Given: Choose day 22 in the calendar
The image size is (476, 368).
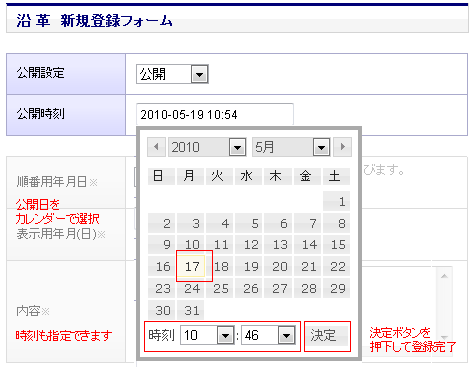Looking at the screenshot, I should coord(336,266).
